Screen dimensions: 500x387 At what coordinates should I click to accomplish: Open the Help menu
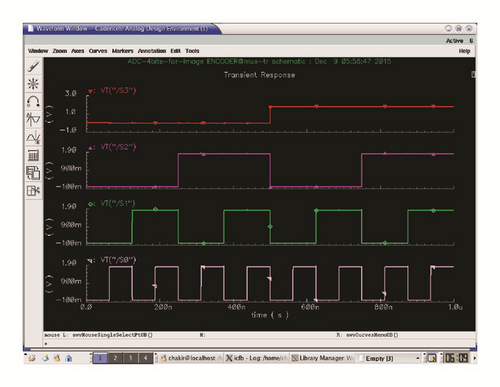click(464, 51)
